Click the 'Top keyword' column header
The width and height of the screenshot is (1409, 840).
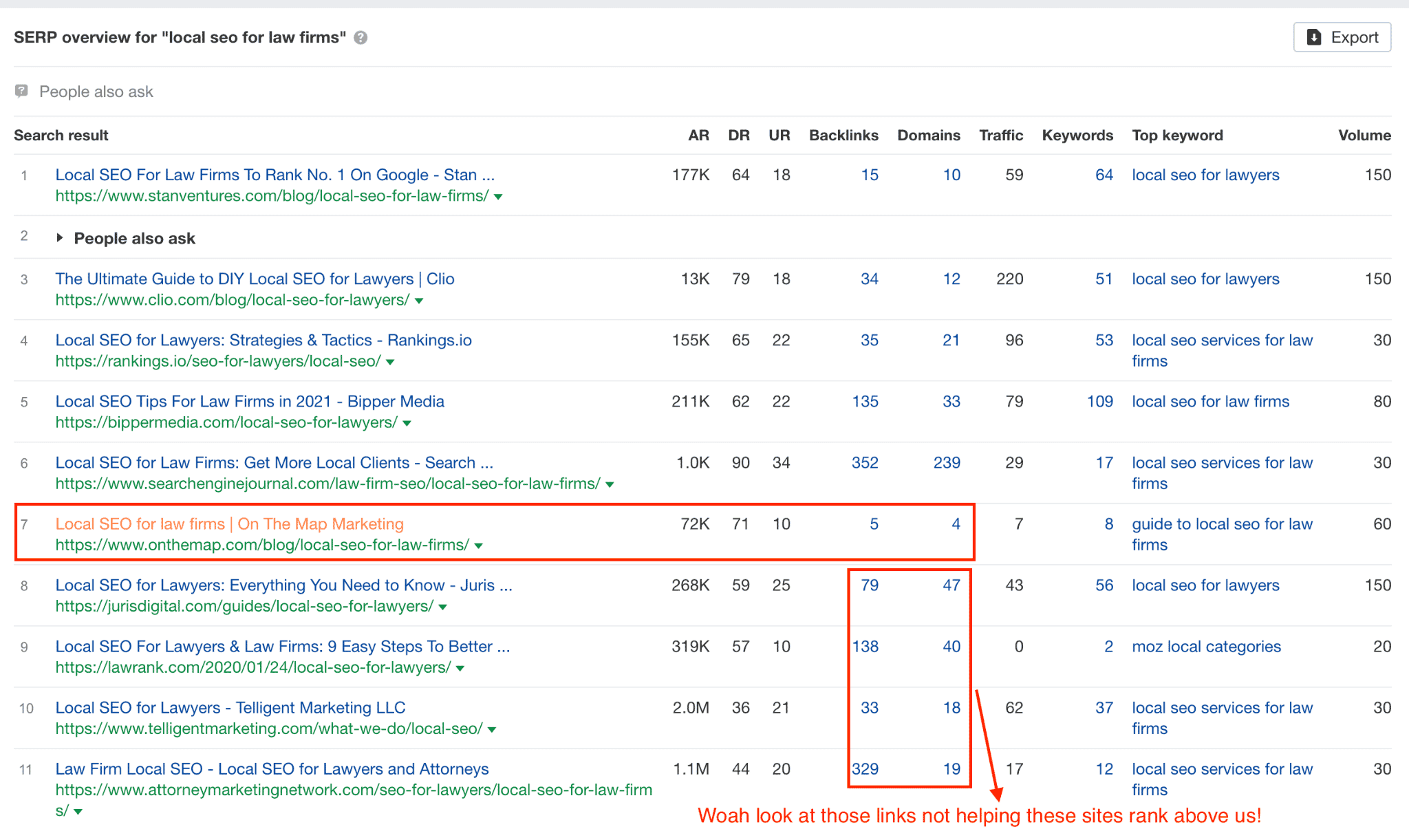coord(1178,136)
